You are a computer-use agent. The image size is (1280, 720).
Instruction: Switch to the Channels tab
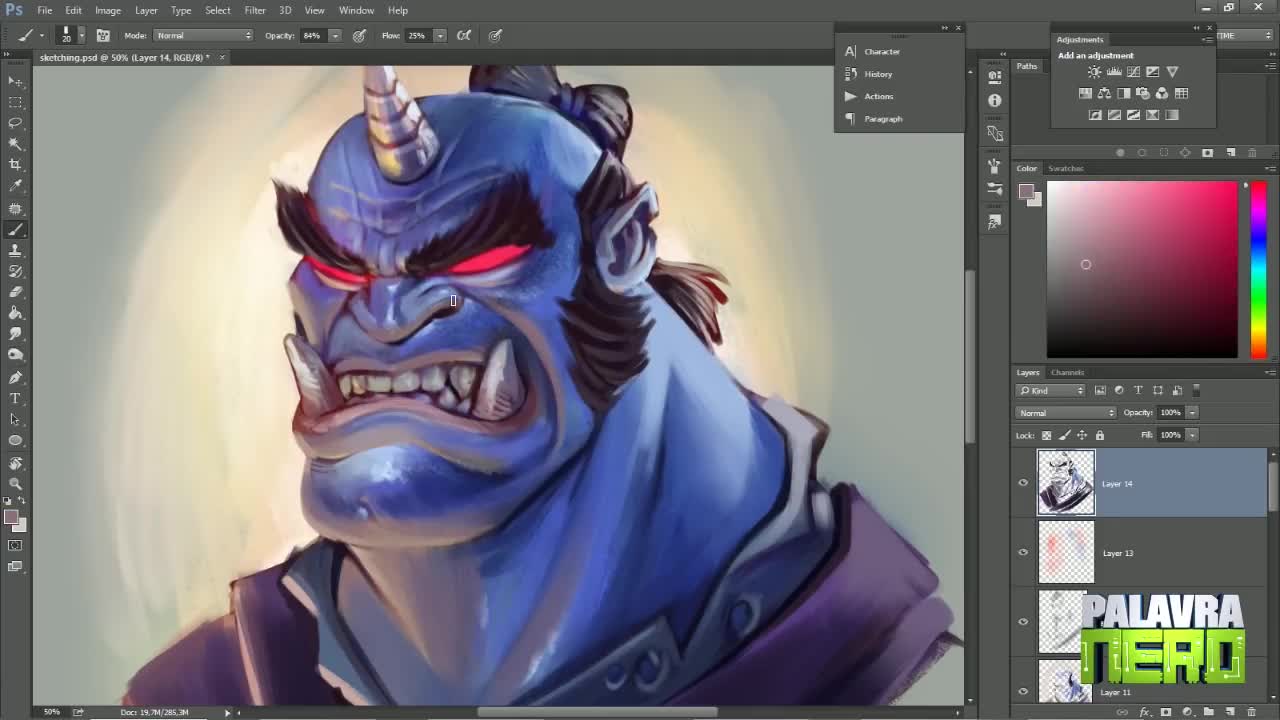click(1067, 372)
